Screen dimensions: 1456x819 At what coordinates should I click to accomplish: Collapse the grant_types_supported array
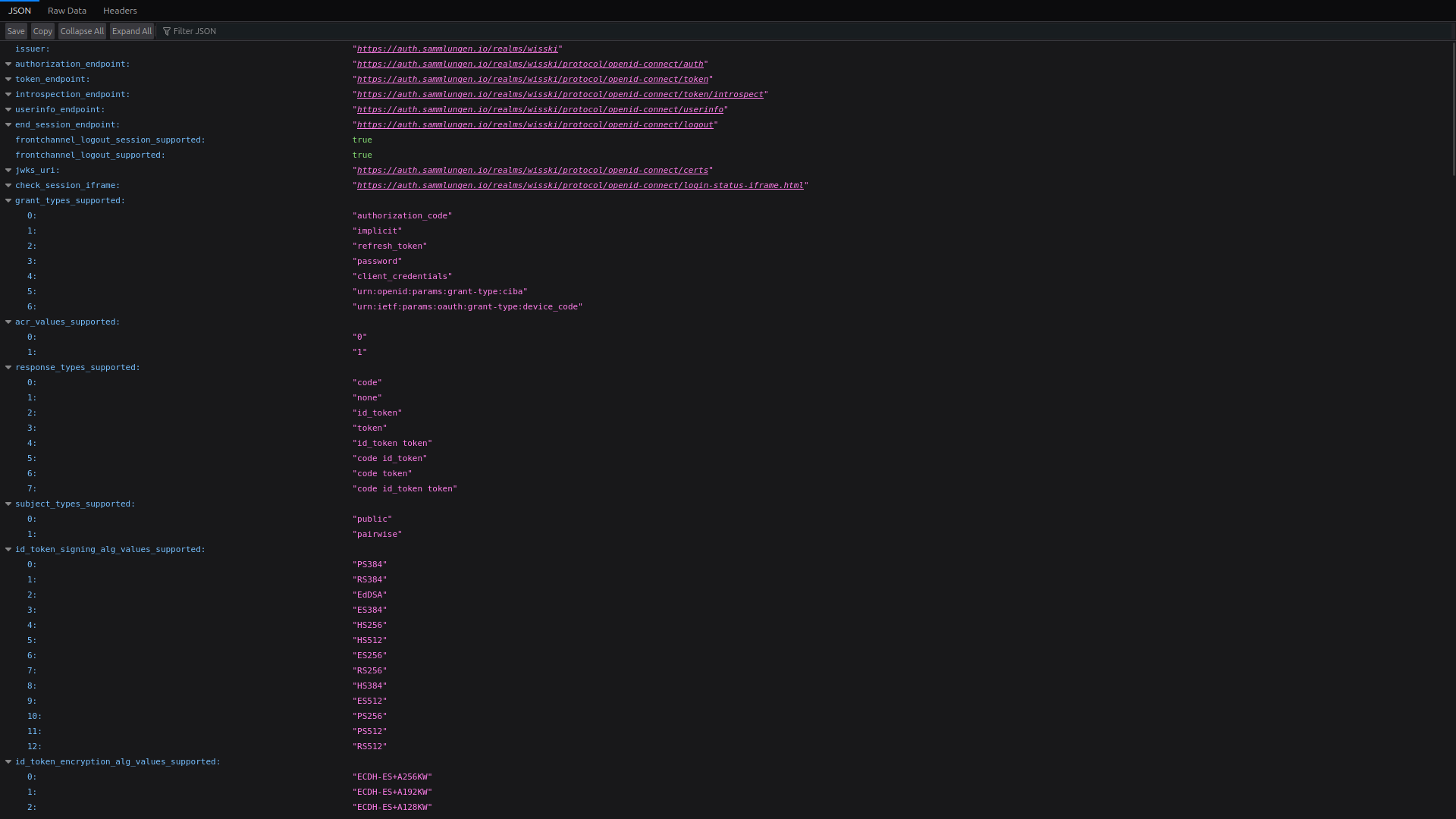pyautogui.click(x=8, y=201)
